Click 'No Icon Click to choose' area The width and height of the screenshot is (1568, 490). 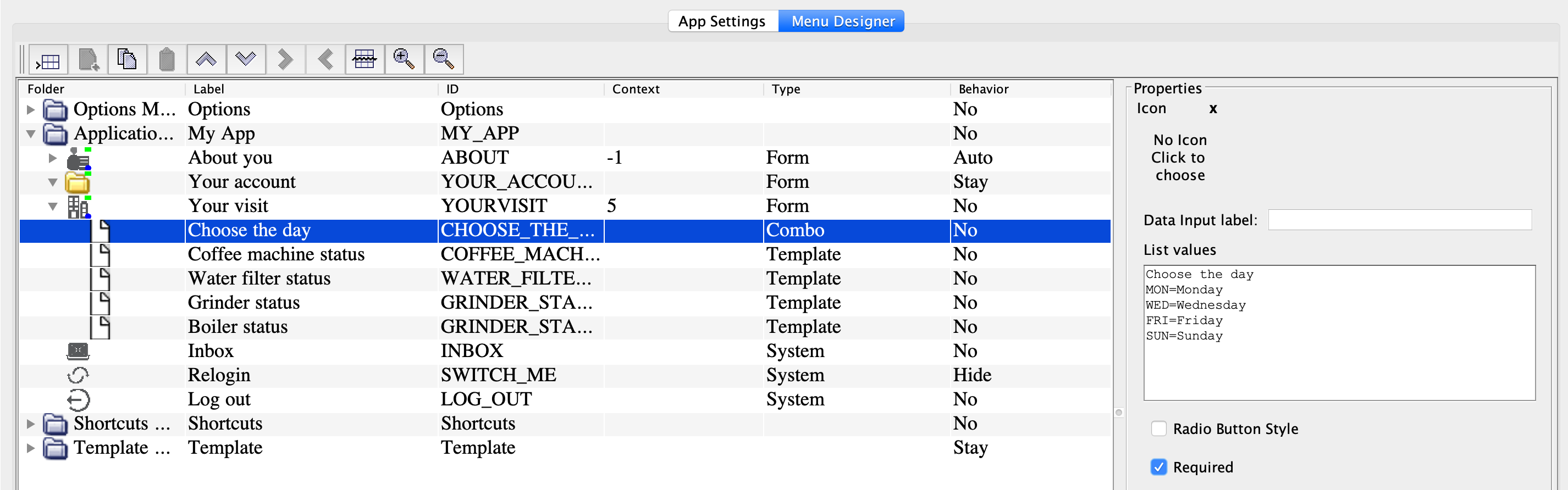tap(1179, 158)
